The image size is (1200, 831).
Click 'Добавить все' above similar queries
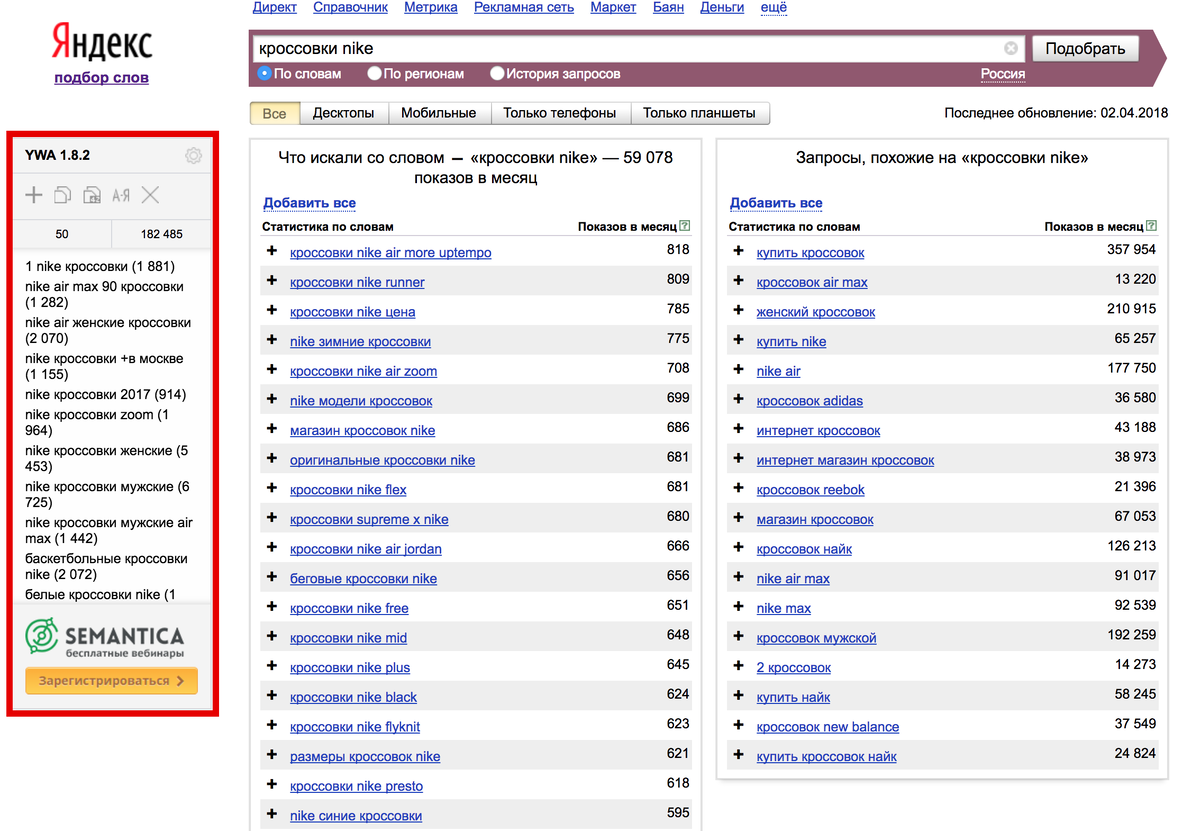tap(776, 203)
